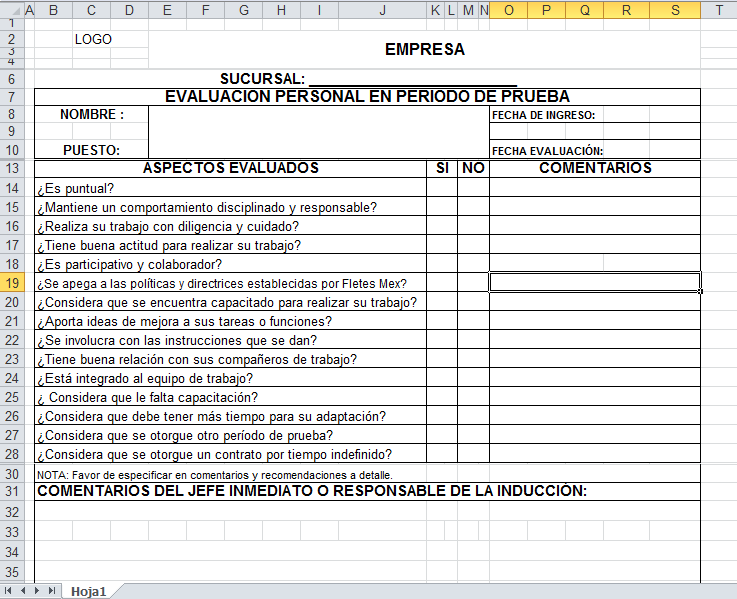
Task: Select column T header
Action: click(719, 10)
